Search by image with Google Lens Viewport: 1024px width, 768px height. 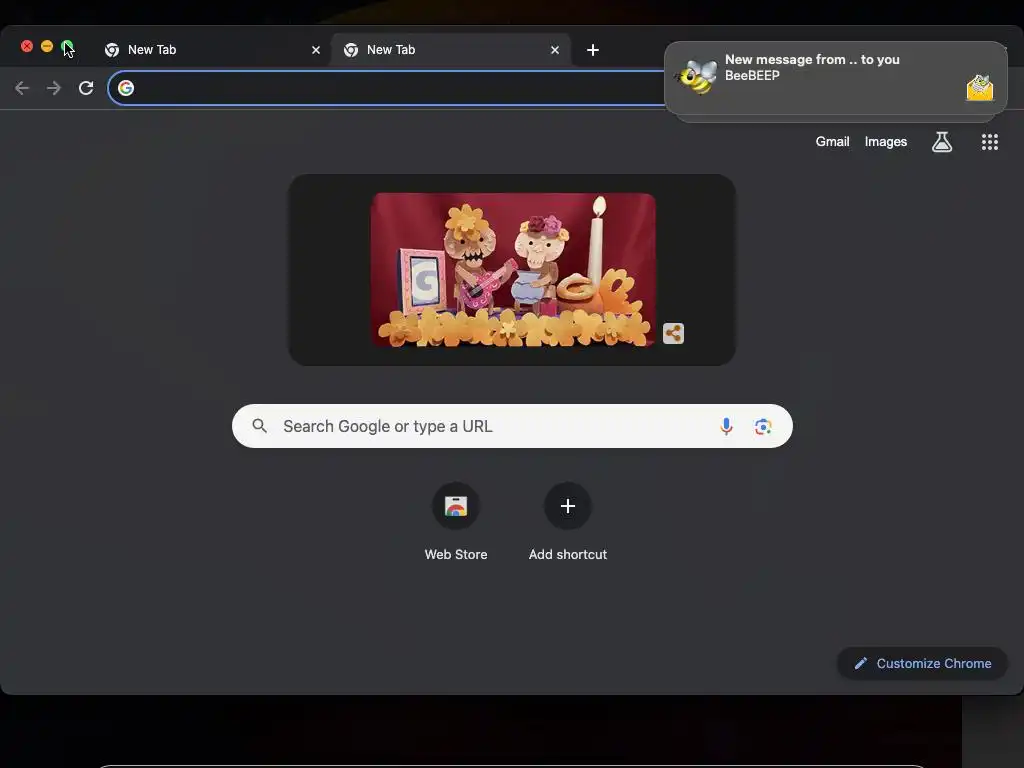762,426
